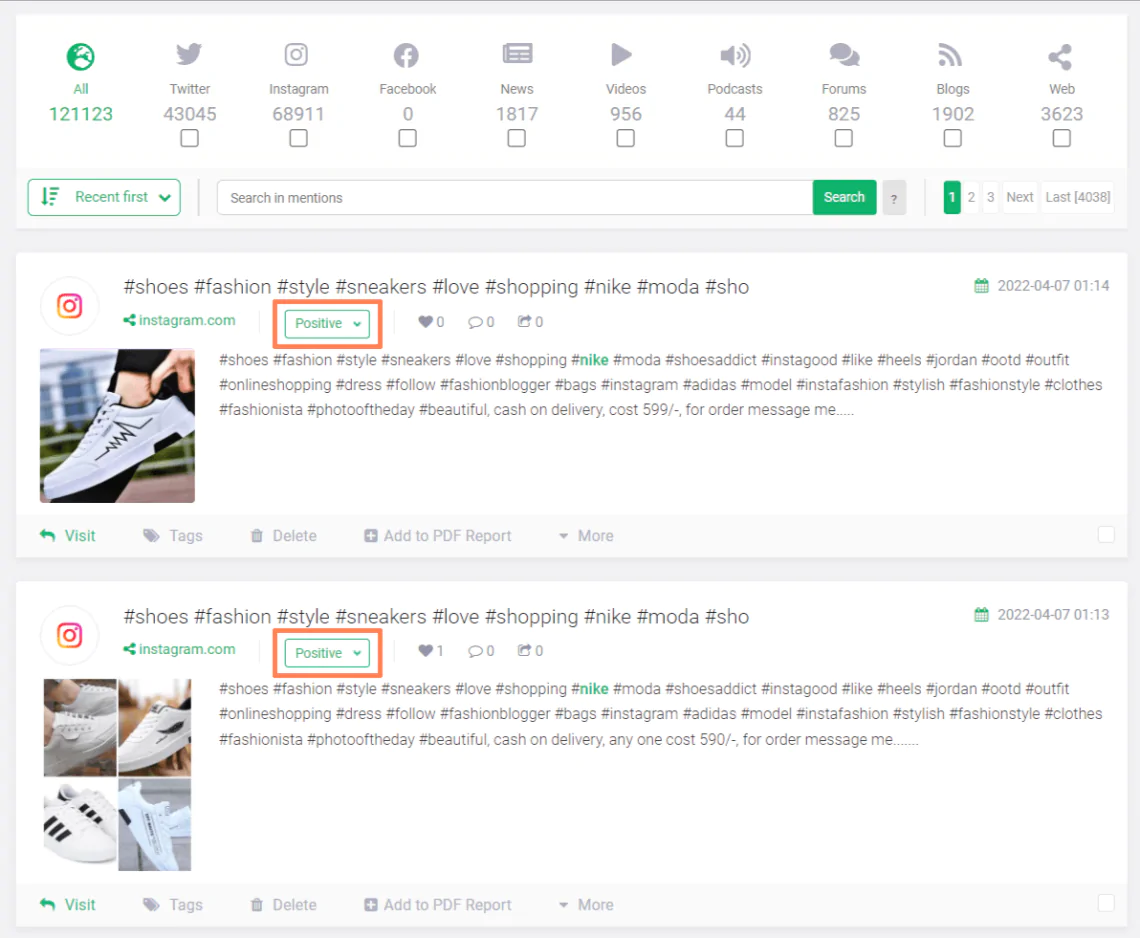
Task: Enable the Forums source checkbox
Action: tap(843, 138)
